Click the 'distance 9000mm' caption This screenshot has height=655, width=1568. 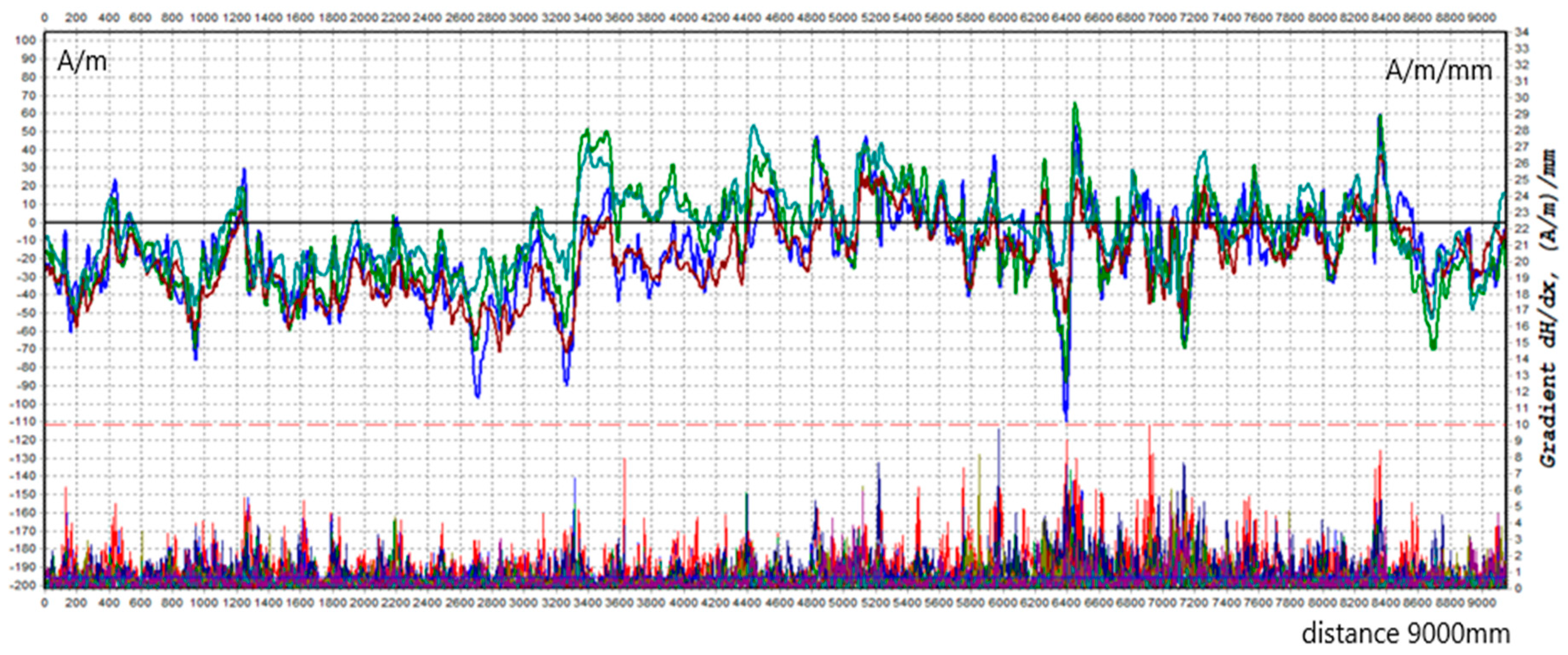(x=1405, y=633)
